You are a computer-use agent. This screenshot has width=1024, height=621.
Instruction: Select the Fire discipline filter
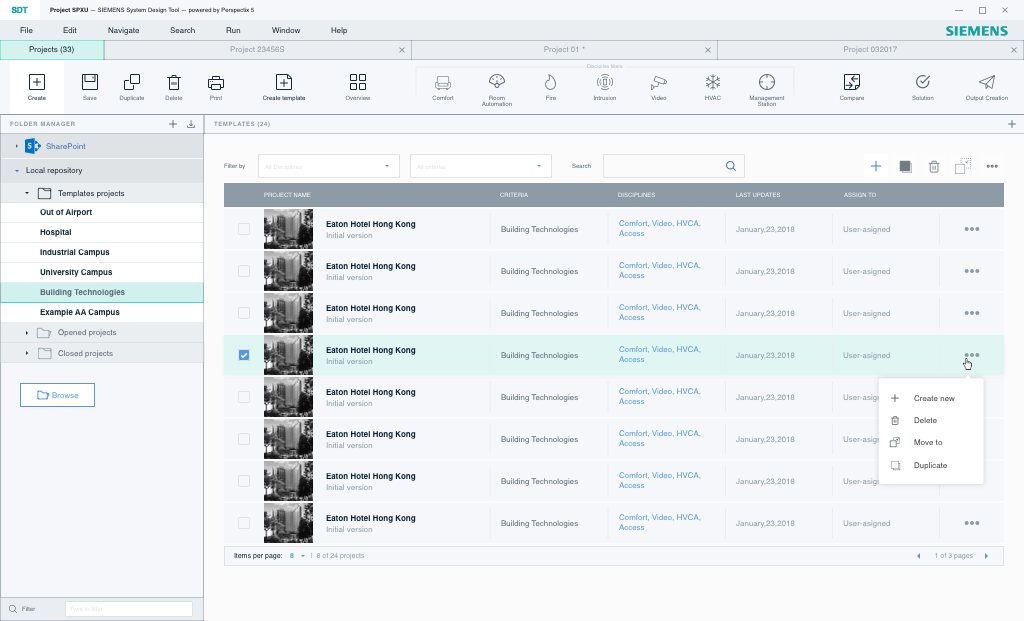click(x=551, y=82)
